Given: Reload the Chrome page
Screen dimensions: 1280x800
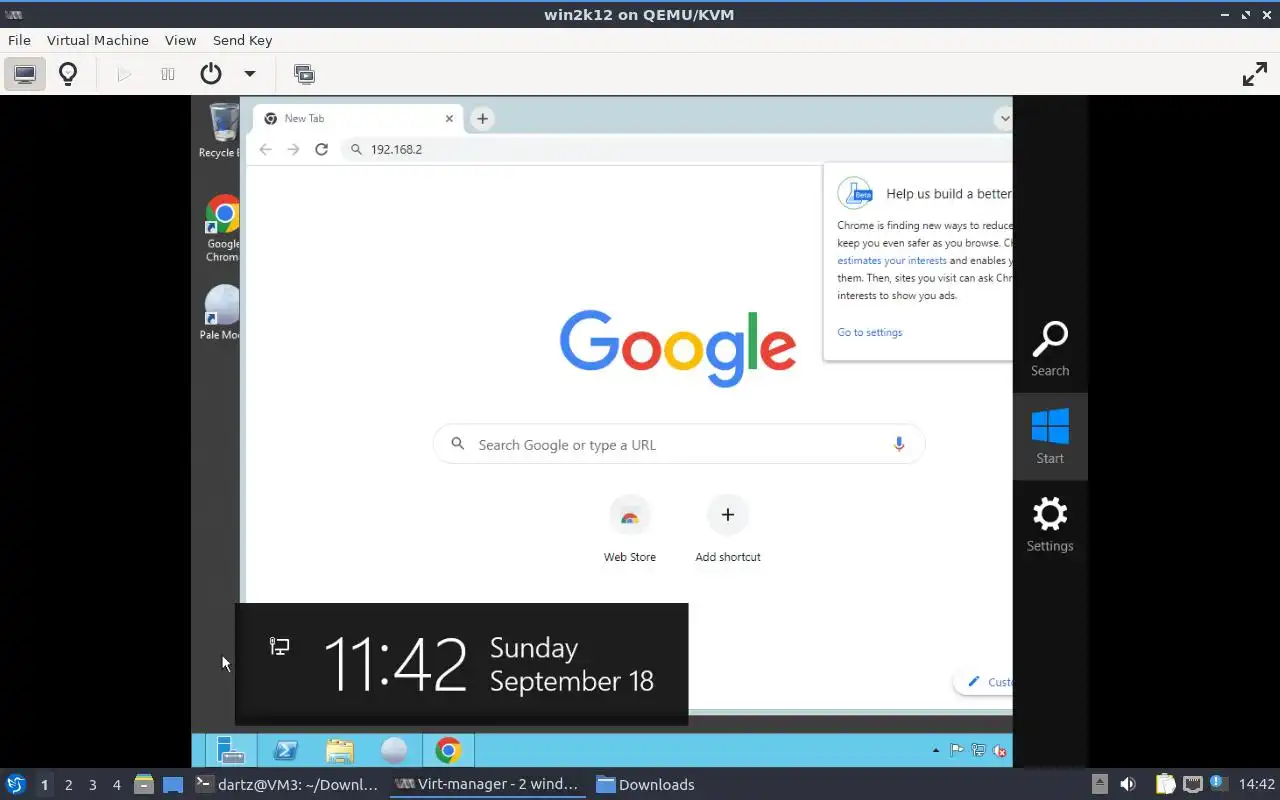Looking at the screenshot, I should pyautogui.click(x=321, y=149).
